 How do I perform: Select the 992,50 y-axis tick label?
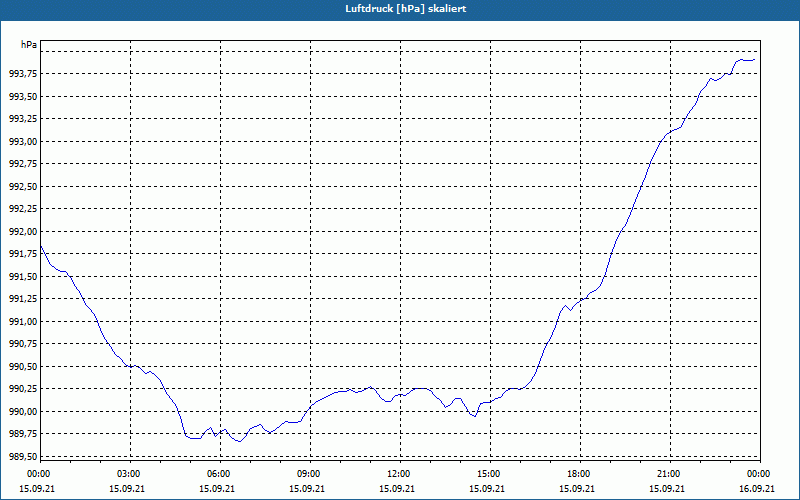click(x=23, y=186)
